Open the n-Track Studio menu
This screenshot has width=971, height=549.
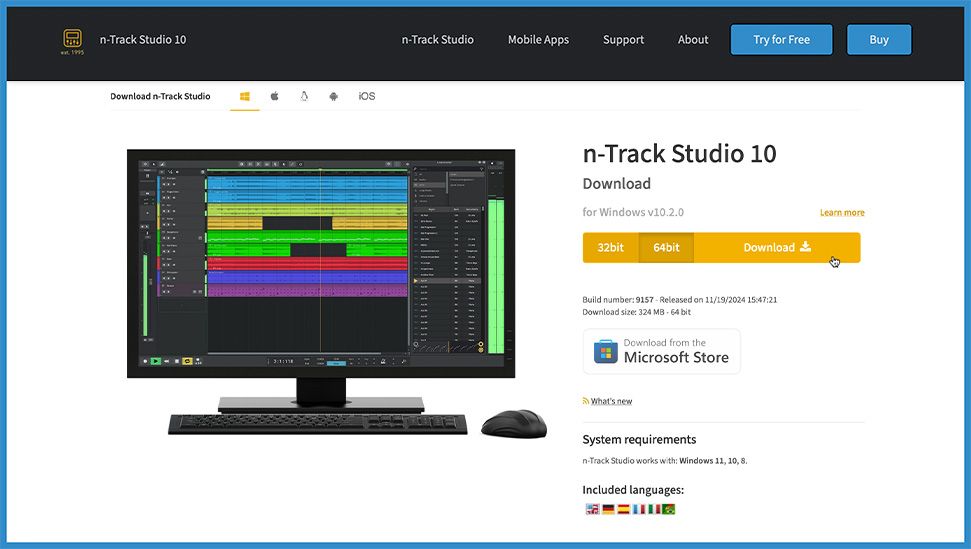coord(437,40)
